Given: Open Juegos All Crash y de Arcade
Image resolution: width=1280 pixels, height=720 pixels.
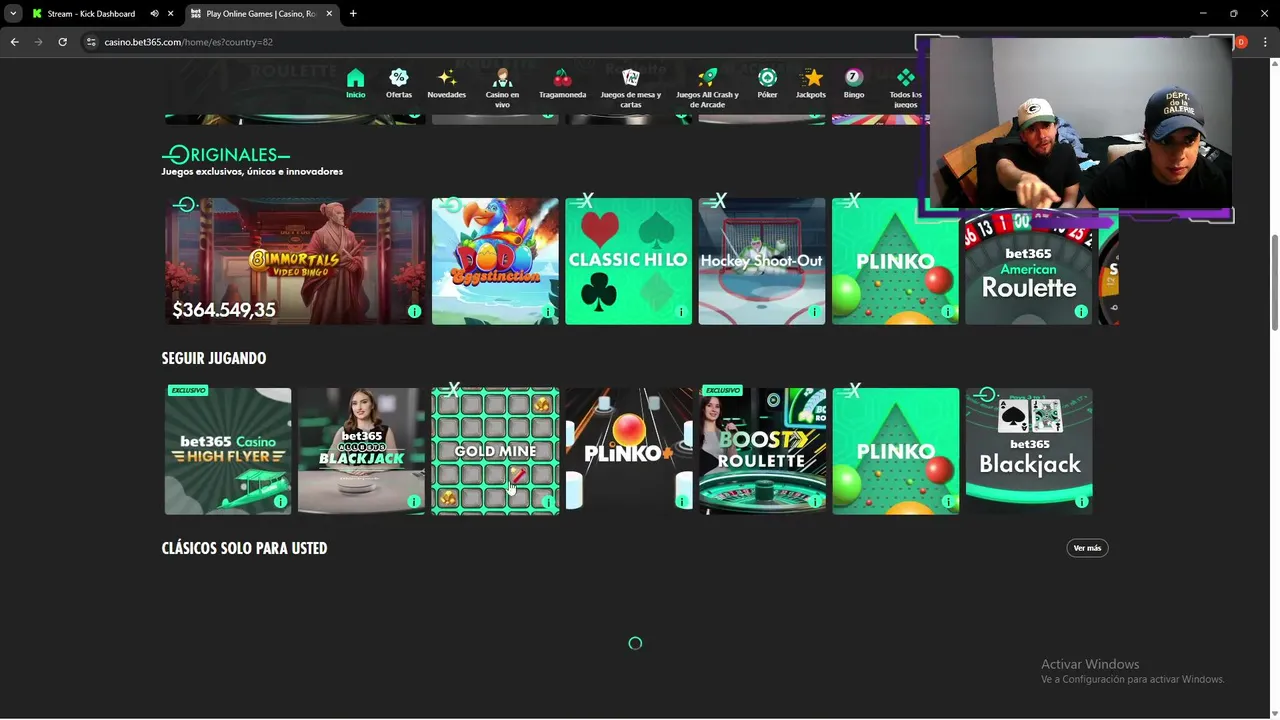Looking at the screenshot, I should 707,88.
